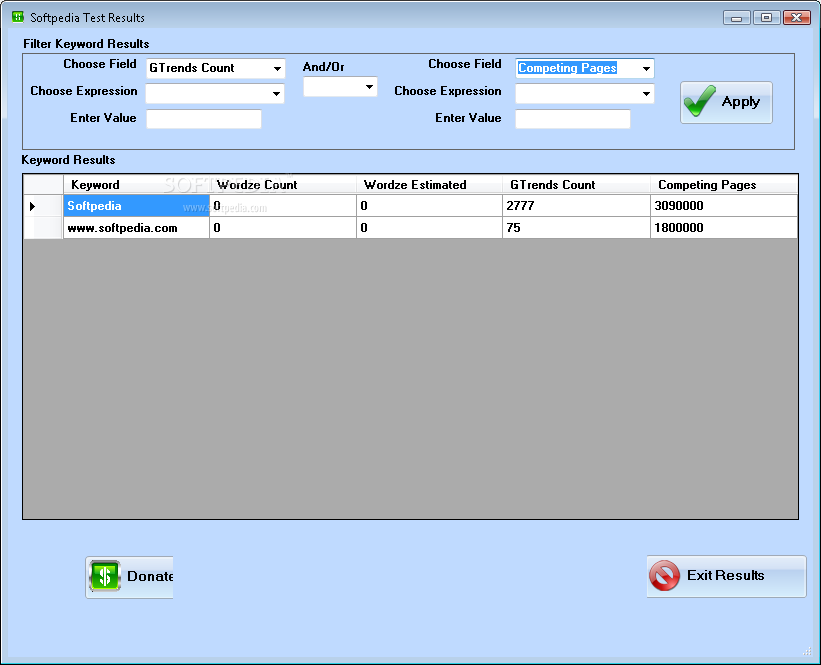This screenshot has height=665, width=821.
Task: Click the right Enter Value input field
Action: point(573,119)
